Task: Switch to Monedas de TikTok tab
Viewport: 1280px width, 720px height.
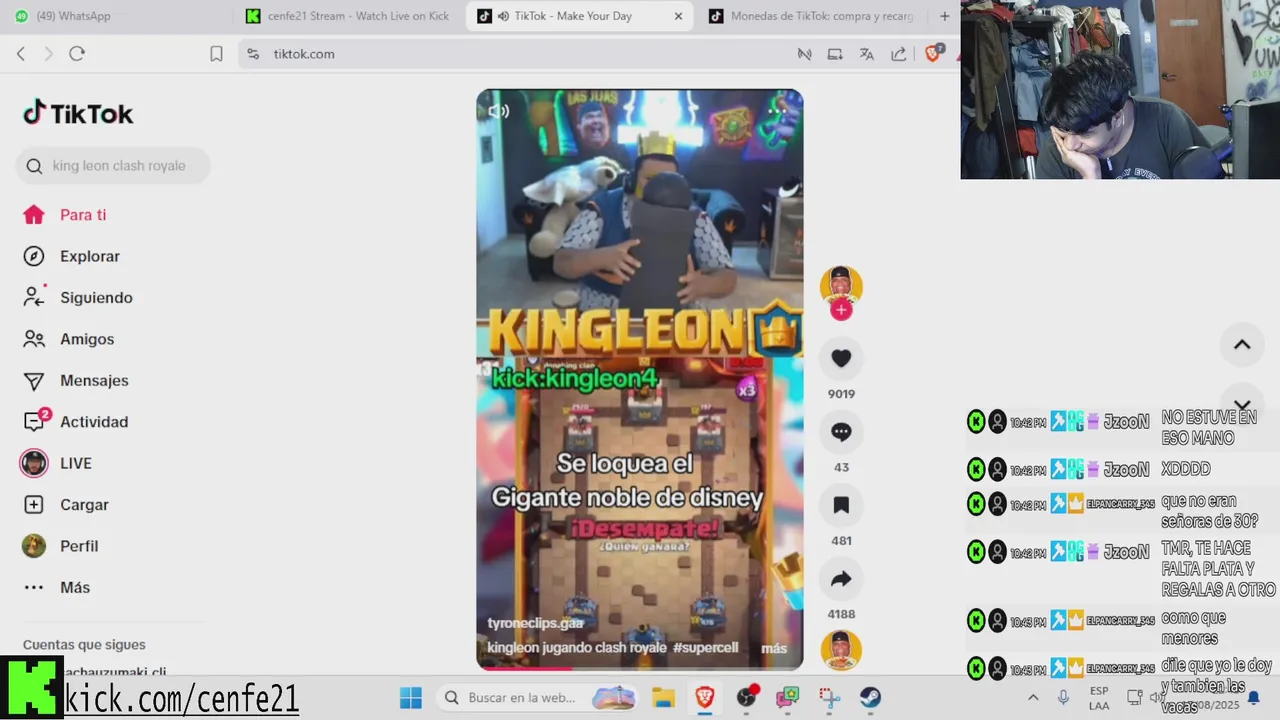Action: 810,16
